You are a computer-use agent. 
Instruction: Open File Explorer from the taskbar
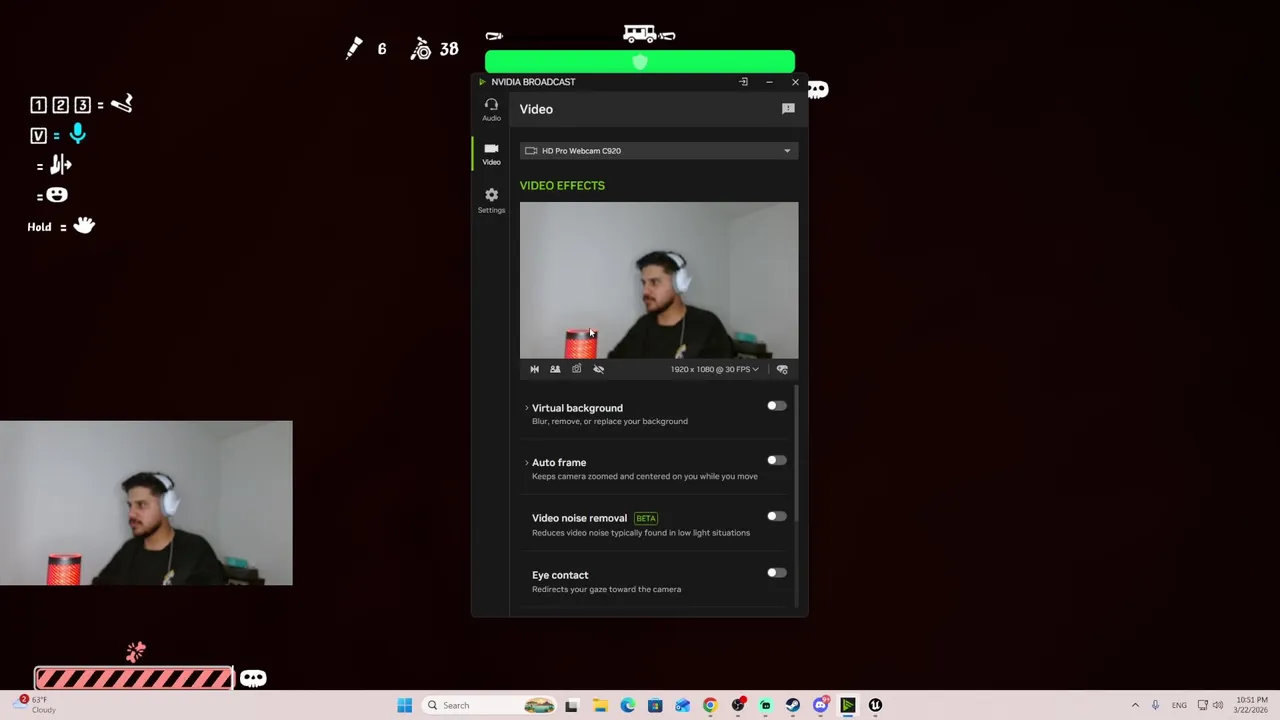click(x=599, y=705)
